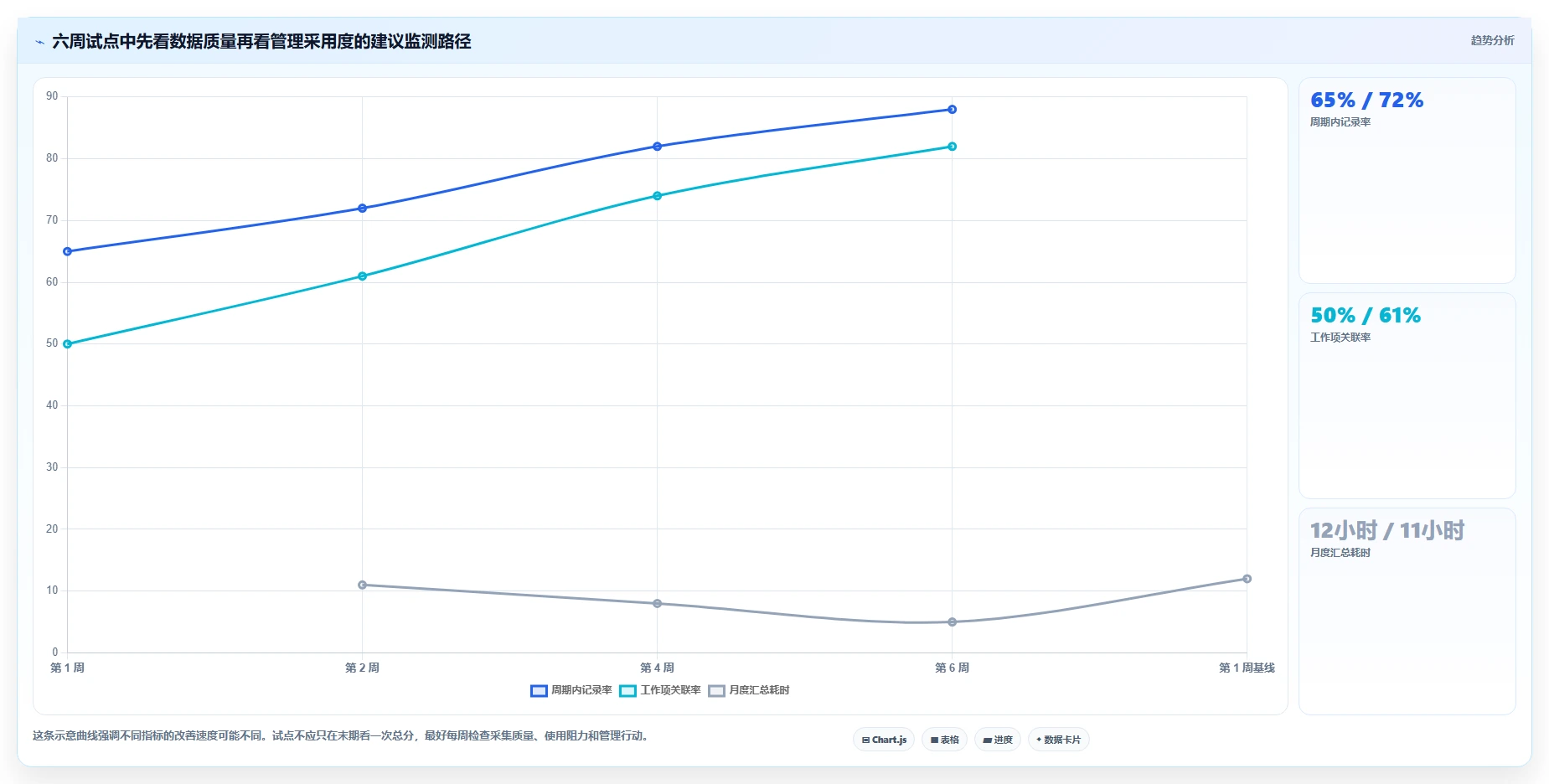The width and height of the screenshot is (1549, 784).
Task: Click the cyan data point at 第 6 周 (82)
Action: point(952,147)
